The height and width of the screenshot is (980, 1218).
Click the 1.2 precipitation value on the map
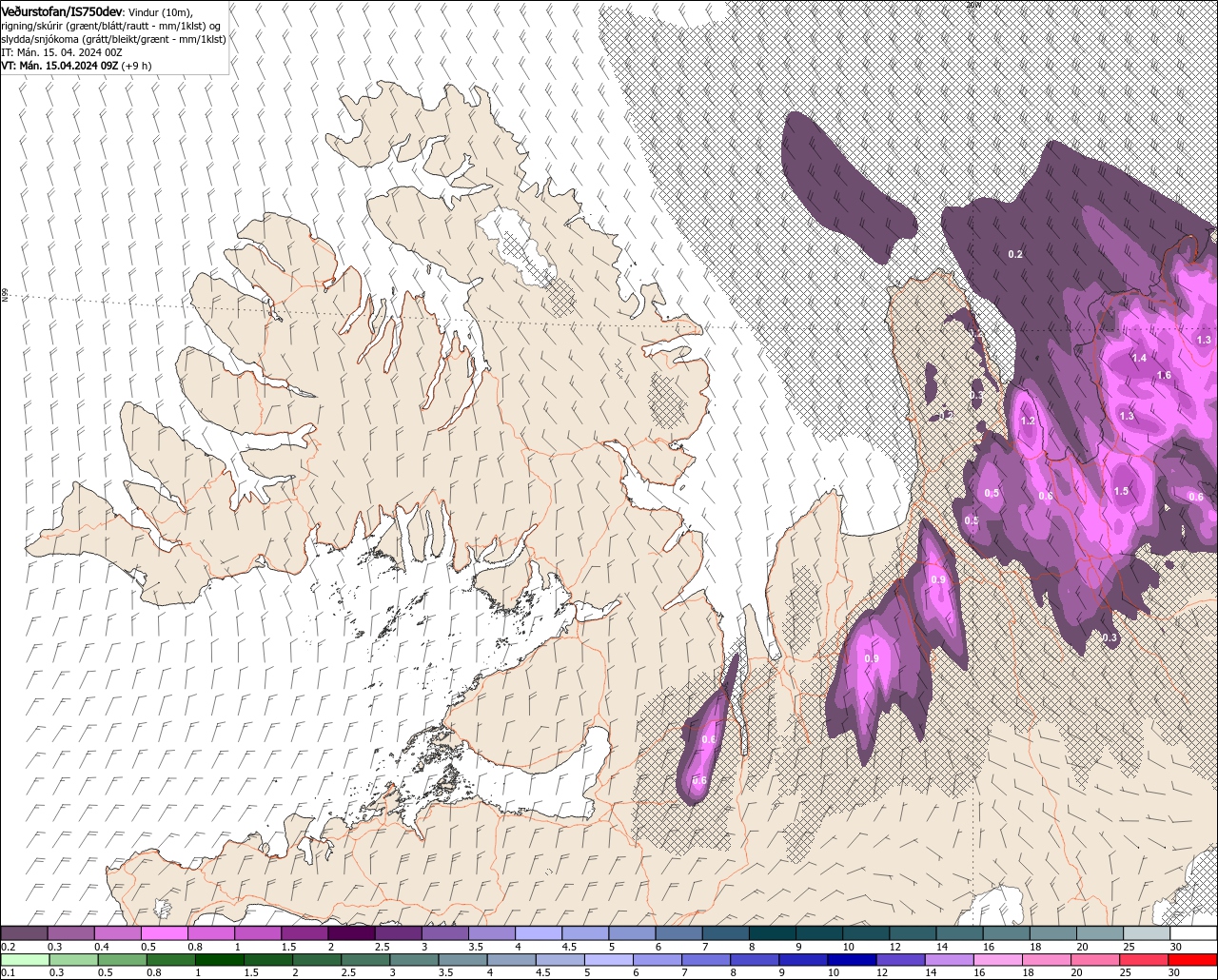(x=1028, y=421)
